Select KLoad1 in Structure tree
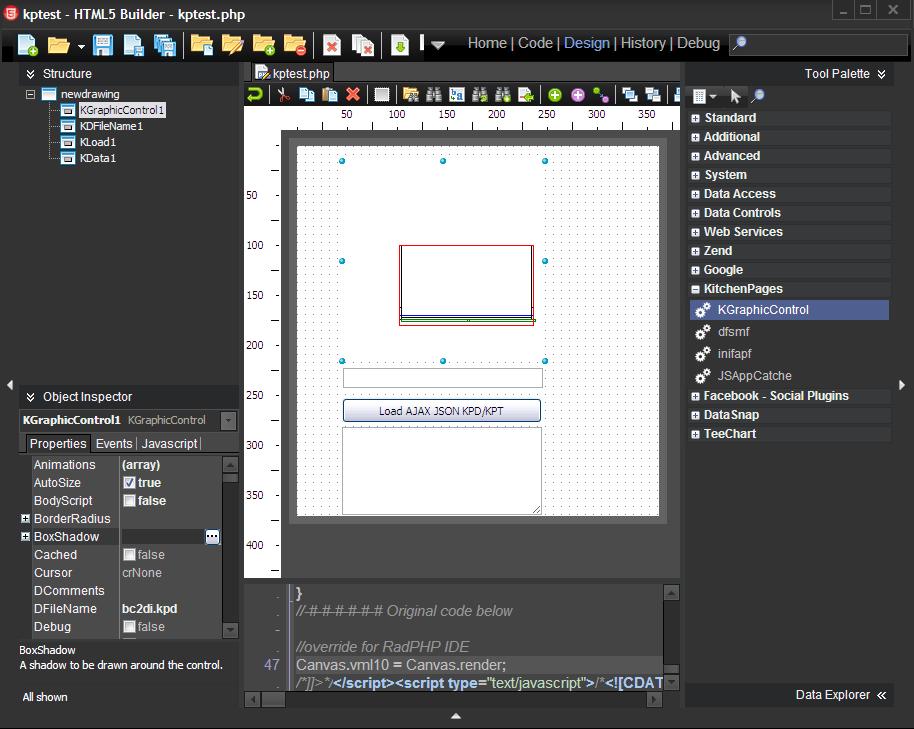 pyautogui.click(x=98, y=142)
